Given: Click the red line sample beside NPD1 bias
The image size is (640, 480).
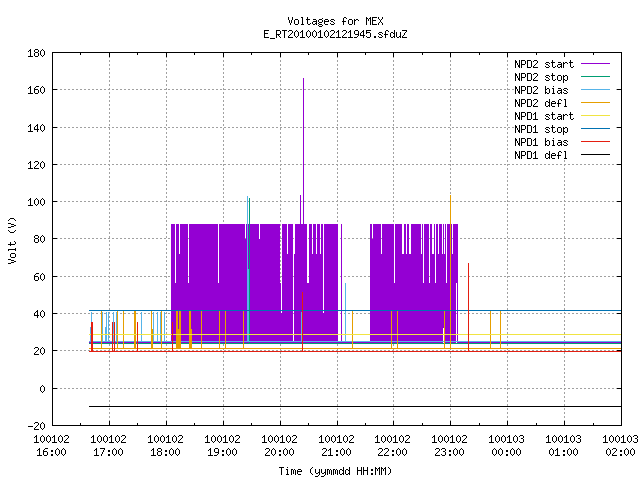Looking at the screenshot, I should tap(595, 142).
